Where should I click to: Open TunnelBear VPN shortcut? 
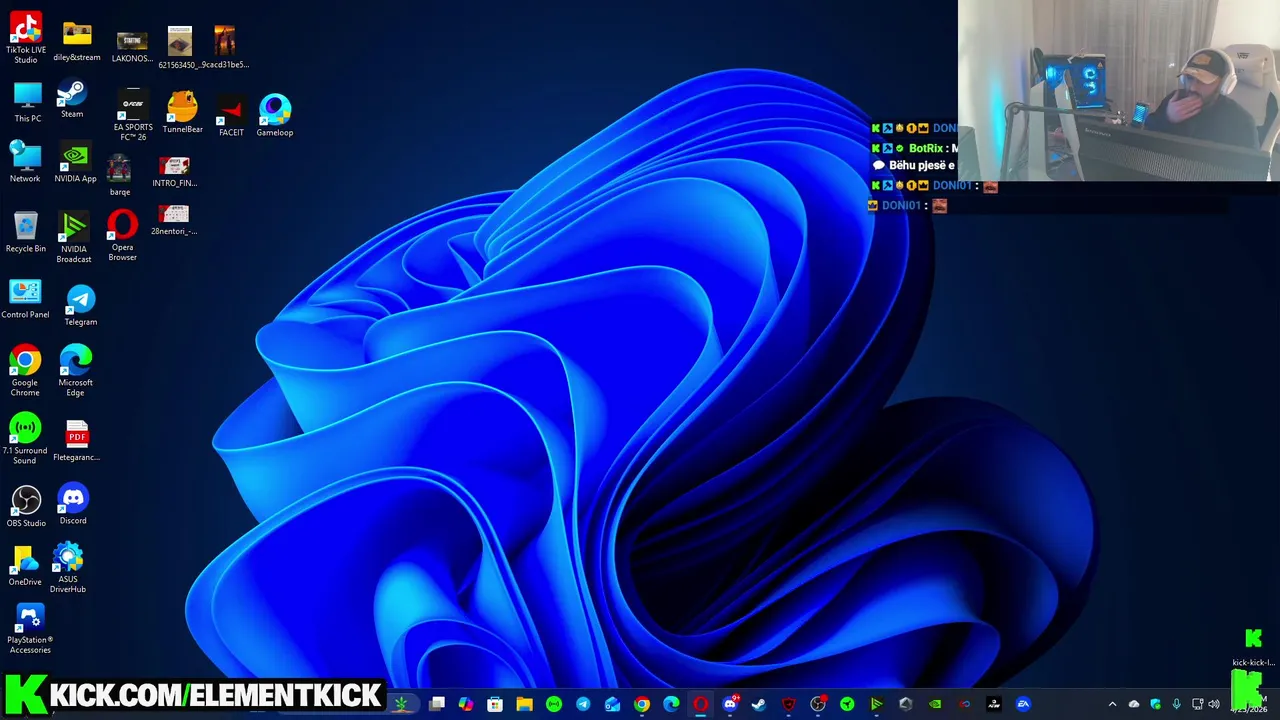click(x=182, y=112)
